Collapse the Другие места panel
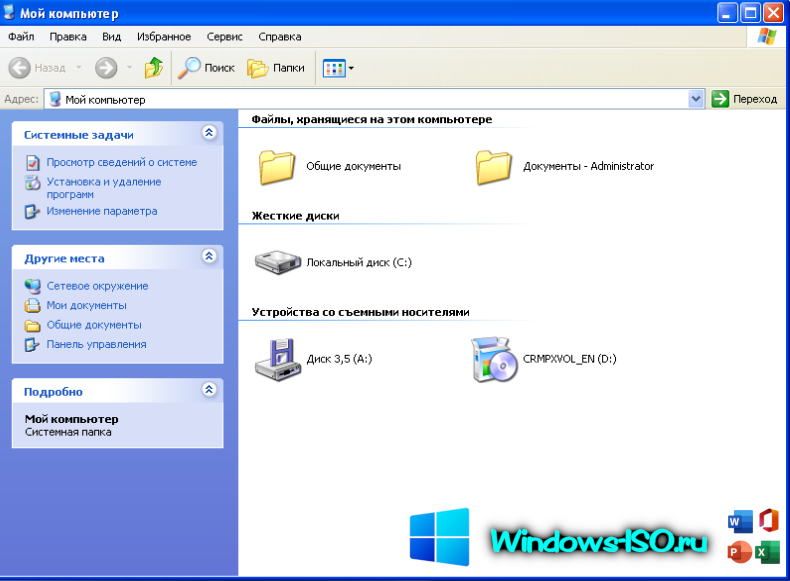Screen dimensions: 790x581 (209, 256)
